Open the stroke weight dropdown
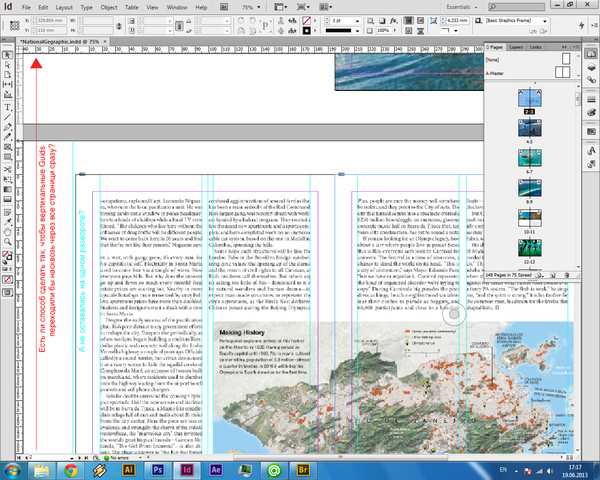 point(357,21)
